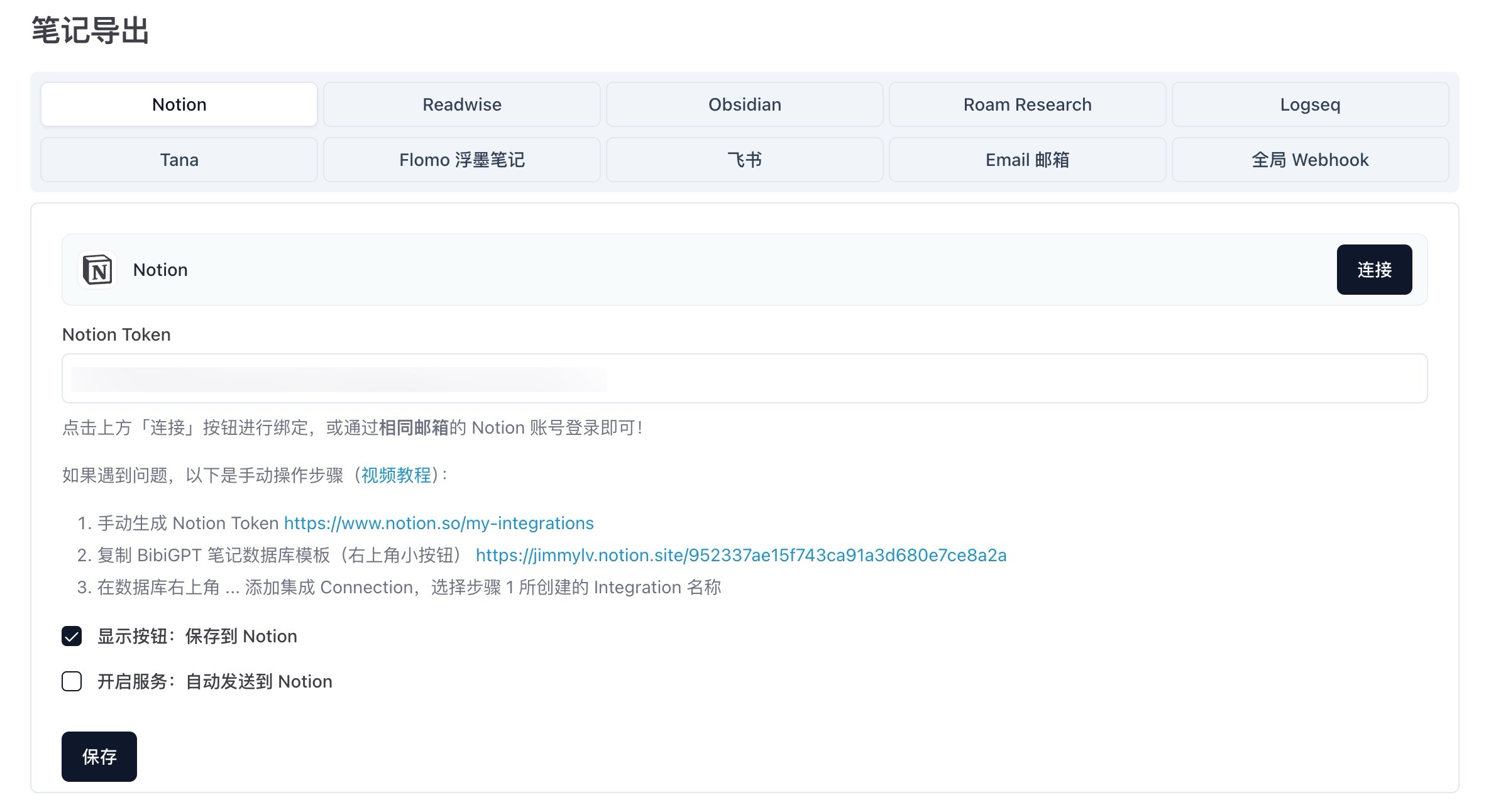Image resolution: width=1496 pixels, height=812 pixels.
Task: Open the 飞书 tab
Action: [x=744, y=160]
